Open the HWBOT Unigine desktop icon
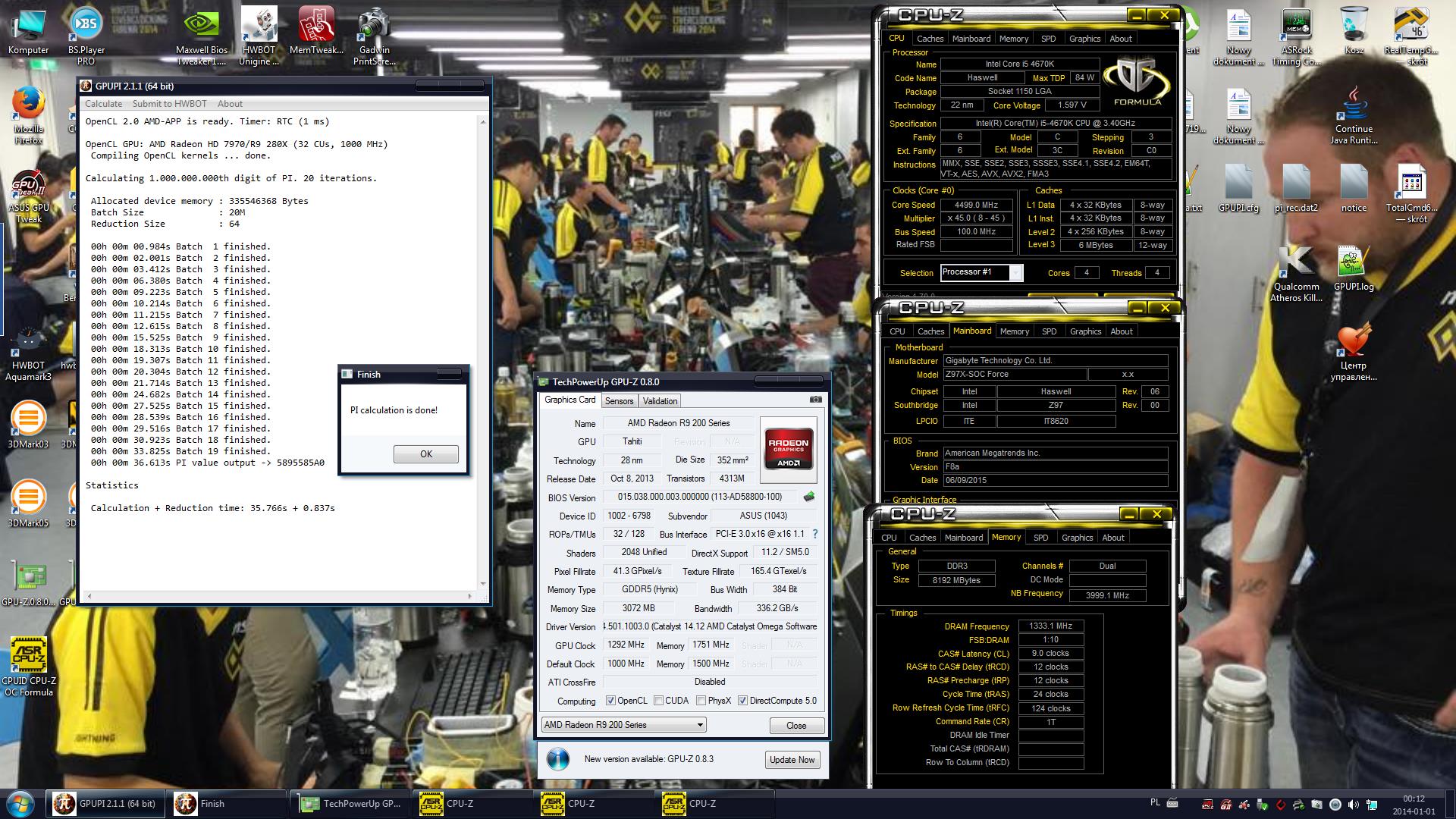Viewport: 1456px width, 819px height. point(259,36)
